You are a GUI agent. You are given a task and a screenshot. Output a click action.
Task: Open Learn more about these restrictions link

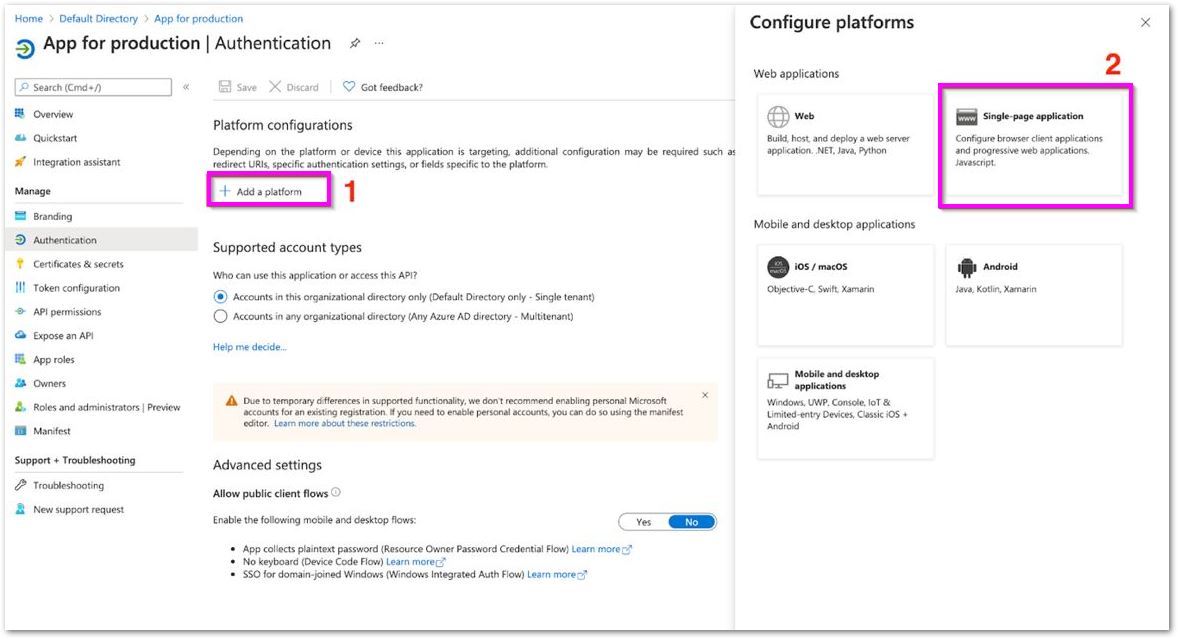tap(344, 423)
